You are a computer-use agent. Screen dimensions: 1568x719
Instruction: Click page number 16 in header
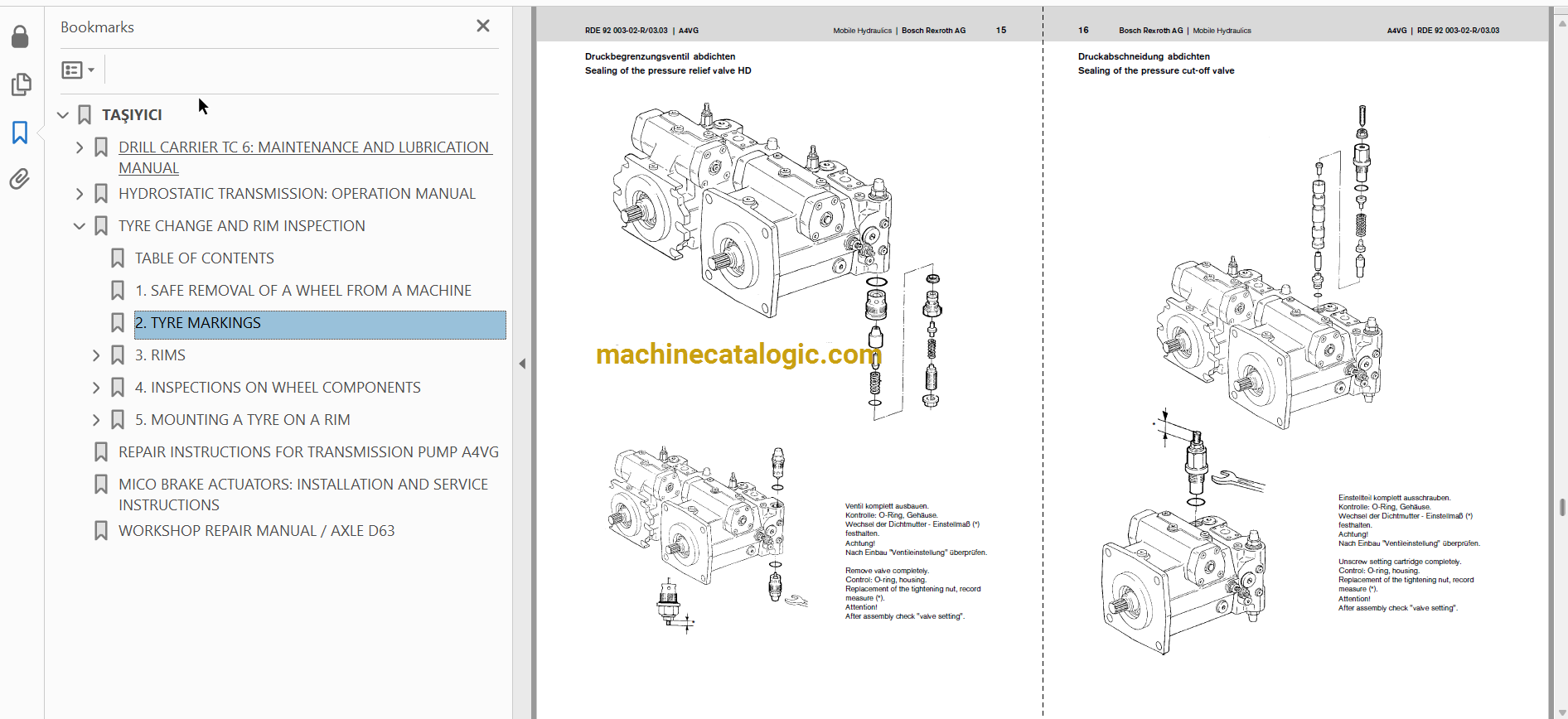coord(1083,30)
